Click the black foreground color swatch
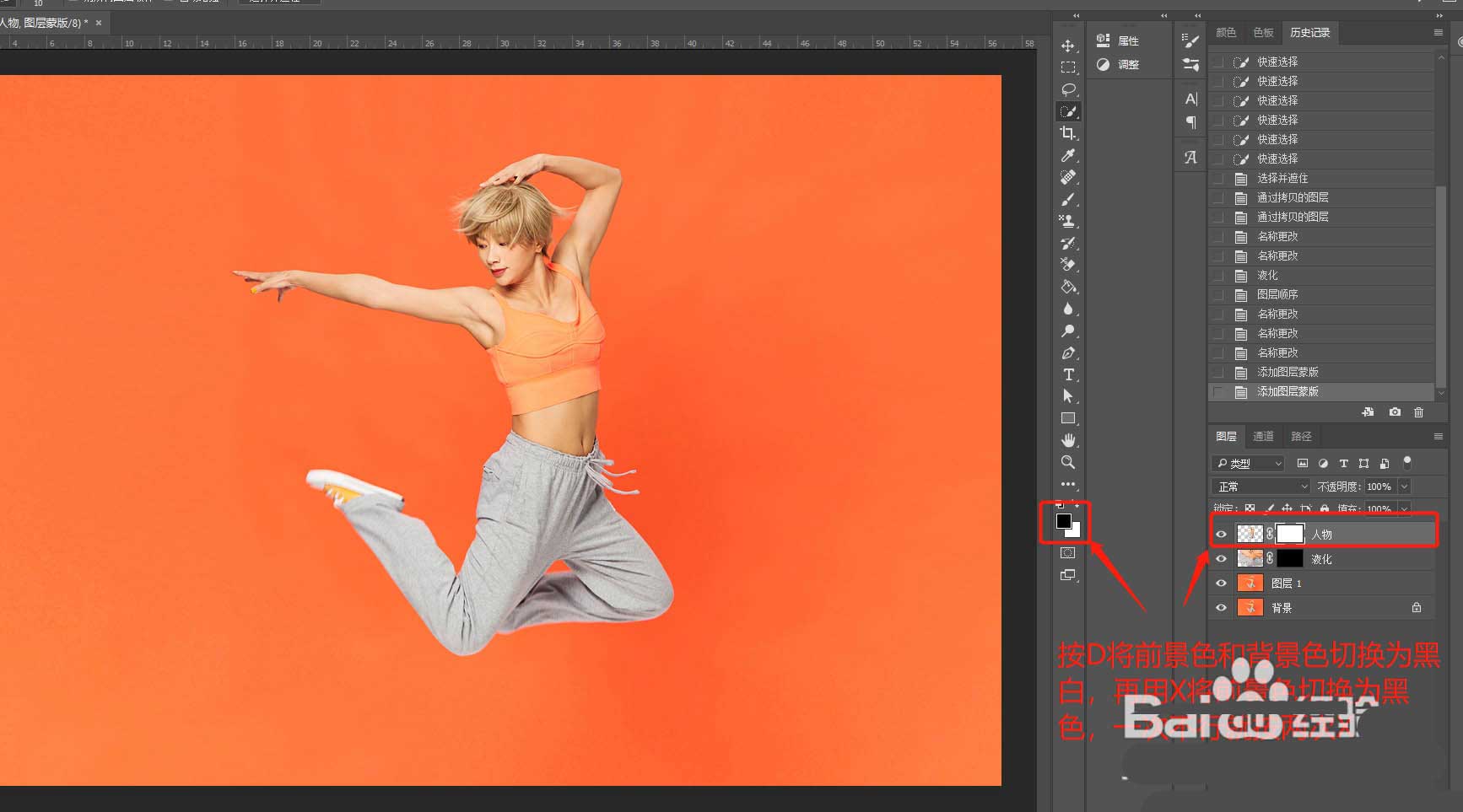 tap(1063, 521)
